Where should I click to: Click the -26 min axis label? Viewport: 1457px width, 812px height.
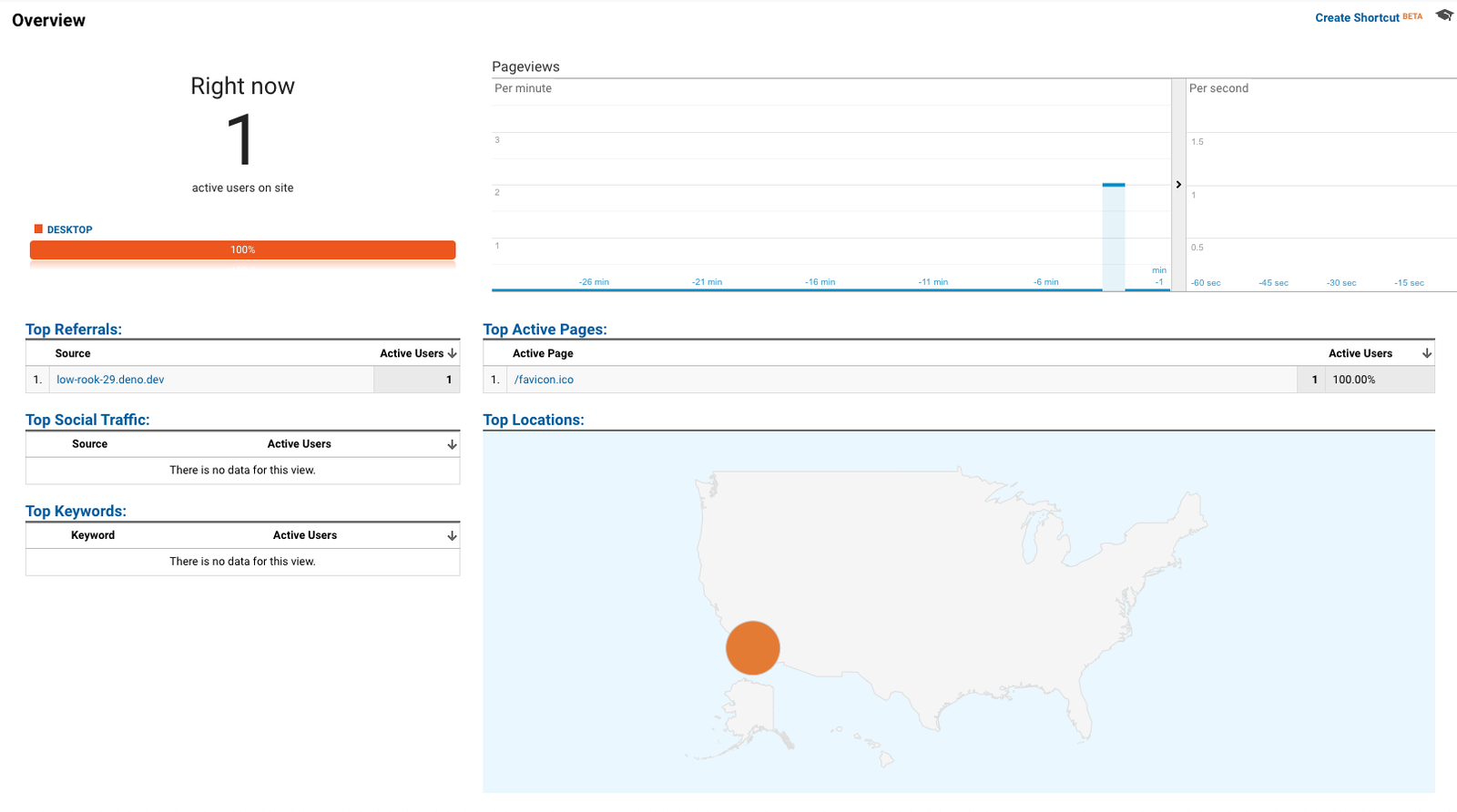coord(594,282)
